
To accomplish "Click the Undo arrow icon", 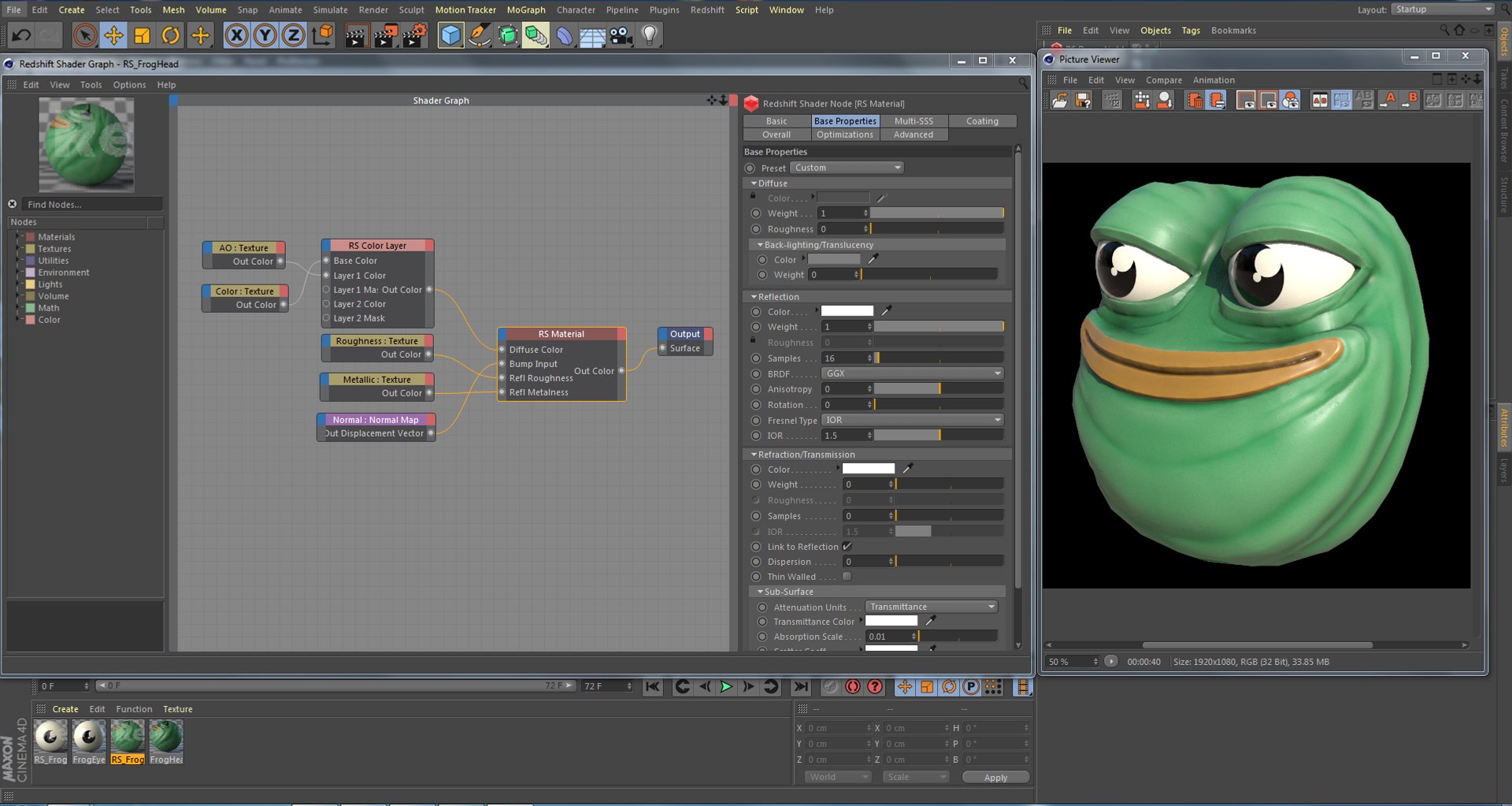I will (21, 35).
